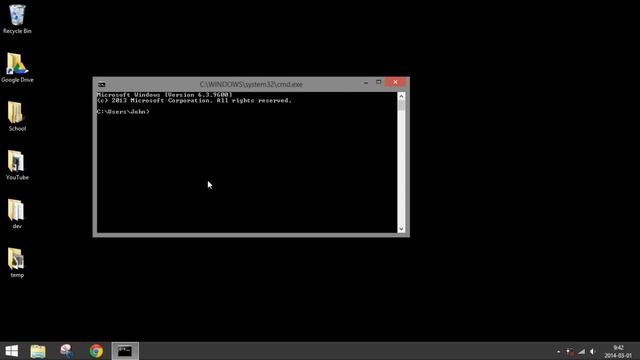Select the temp folder on desktop
The height and width of the screenshot is (360, 640).
click(17, 263)
